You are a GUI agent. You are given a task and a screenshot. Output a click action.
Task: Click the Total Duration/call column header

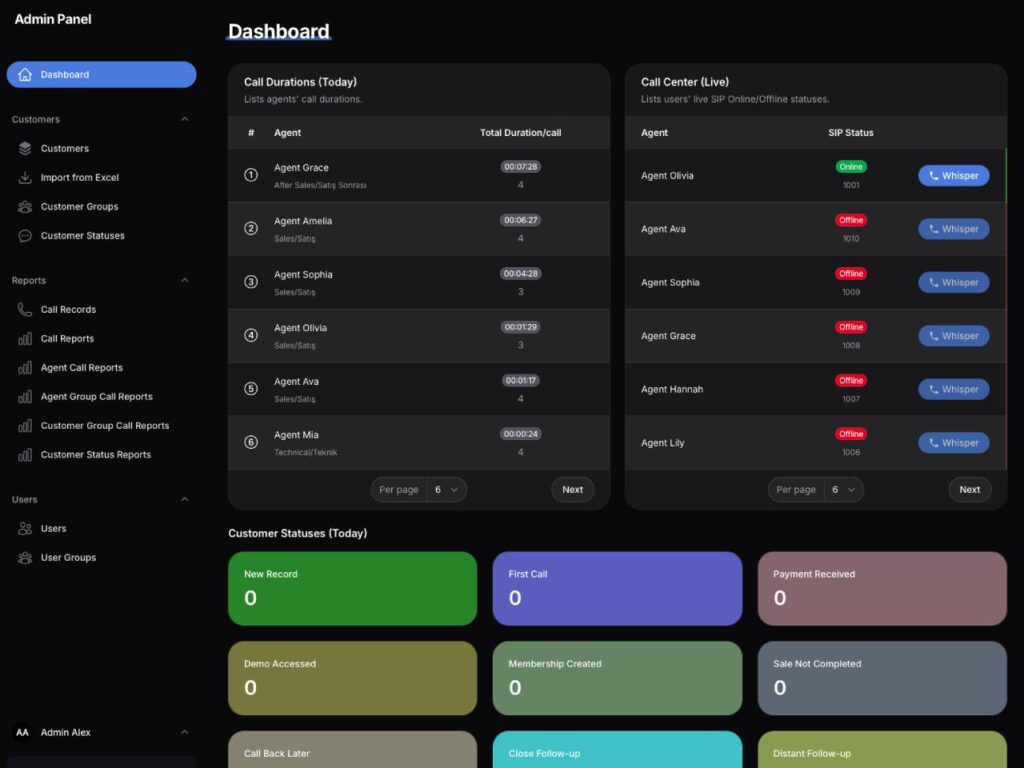[520, 133]
